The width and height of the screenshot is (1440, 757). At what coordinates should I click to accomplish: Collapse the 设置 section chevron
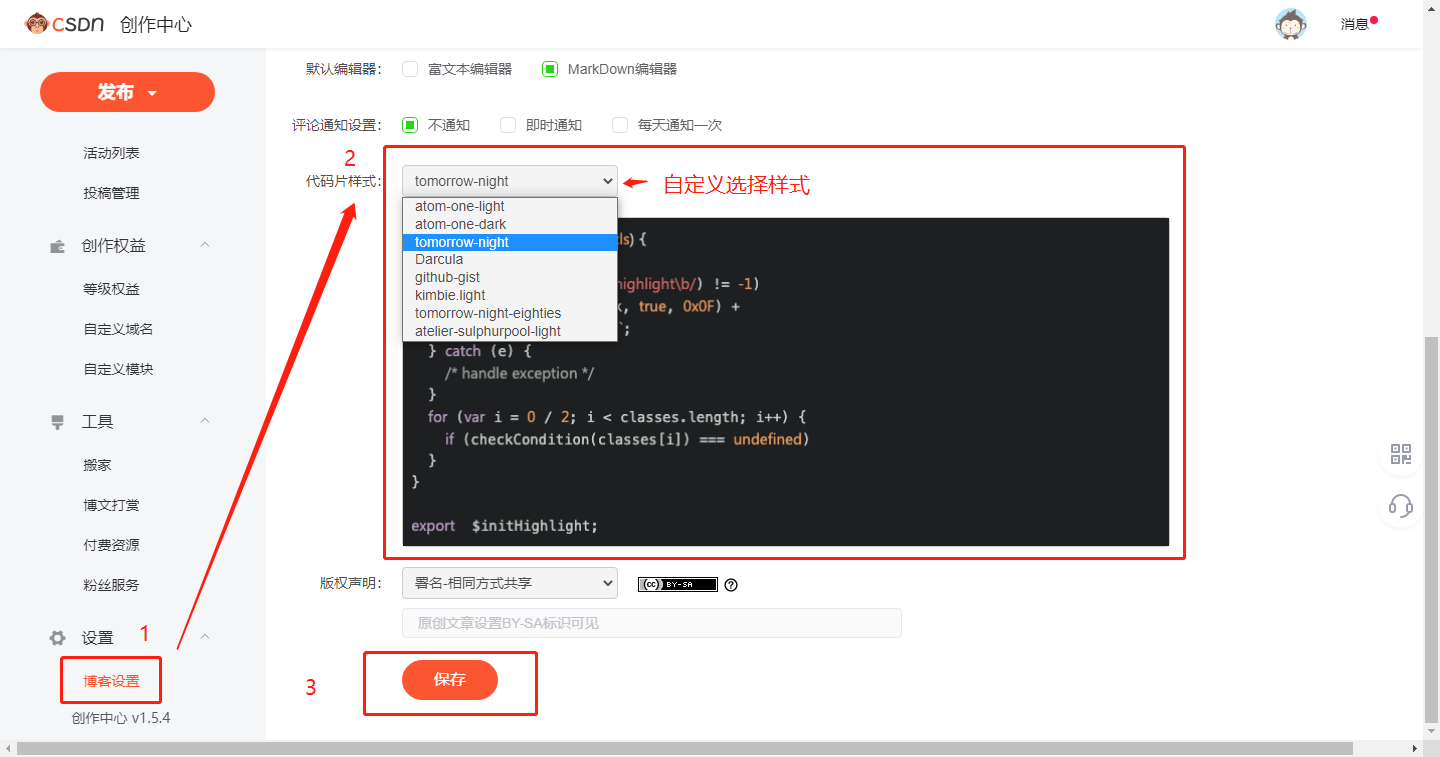pos(205,636)
